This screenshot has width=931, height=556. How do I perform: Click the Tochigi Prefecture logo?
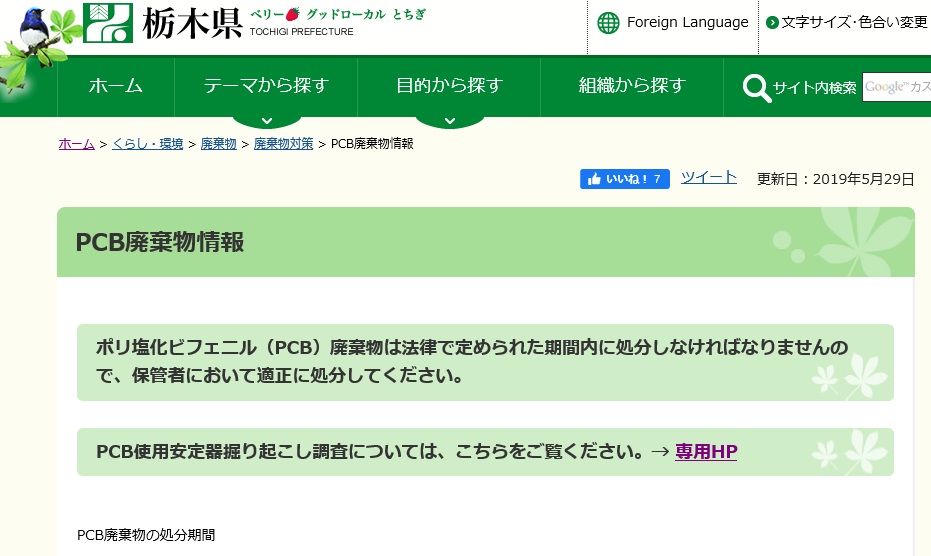click(x=163, y=22)
